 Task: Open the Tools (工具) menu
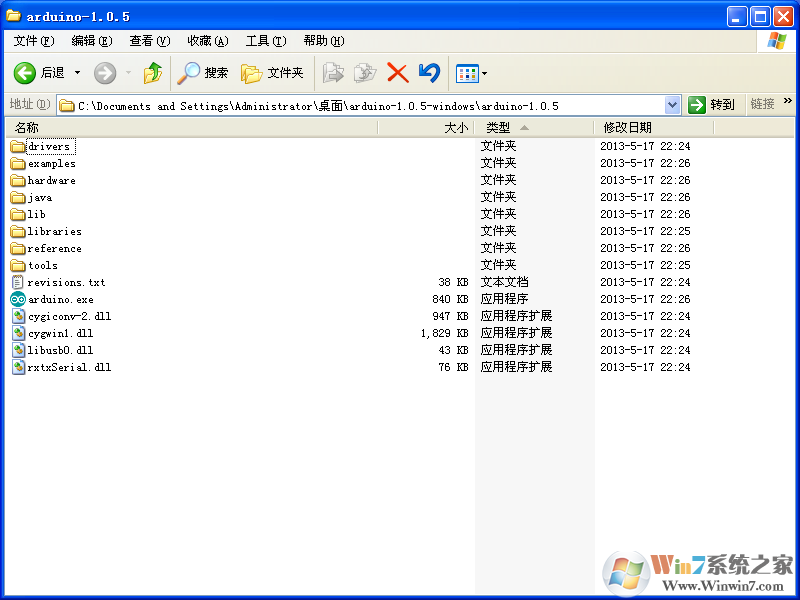(265, 41)
